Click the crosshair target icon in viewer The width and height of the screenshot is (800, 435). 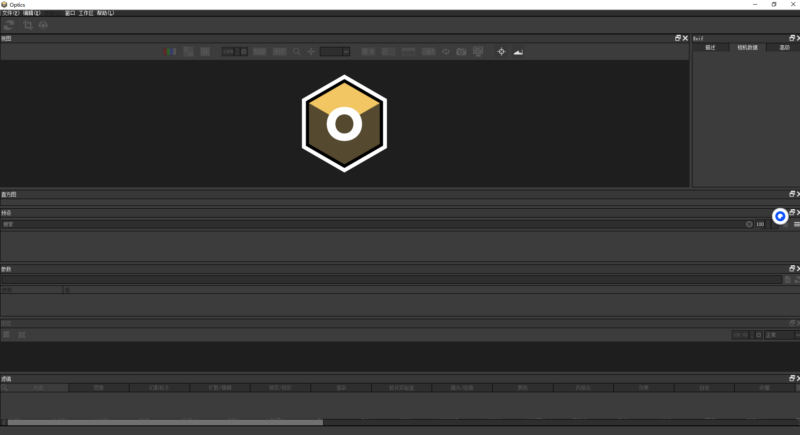(x=501, y=51)
